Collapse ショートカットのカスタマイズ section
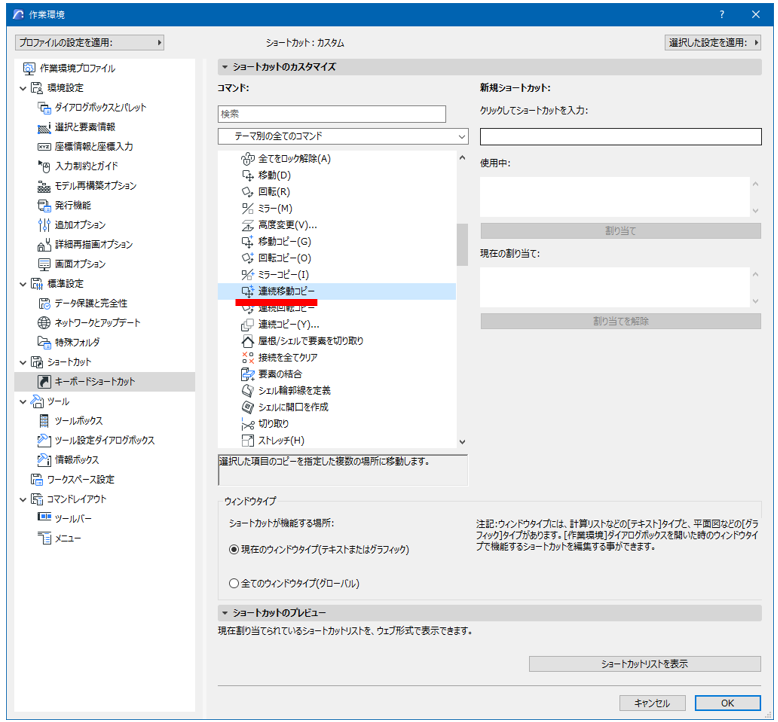This screenshot has width=778, height=722. [225, 67]
